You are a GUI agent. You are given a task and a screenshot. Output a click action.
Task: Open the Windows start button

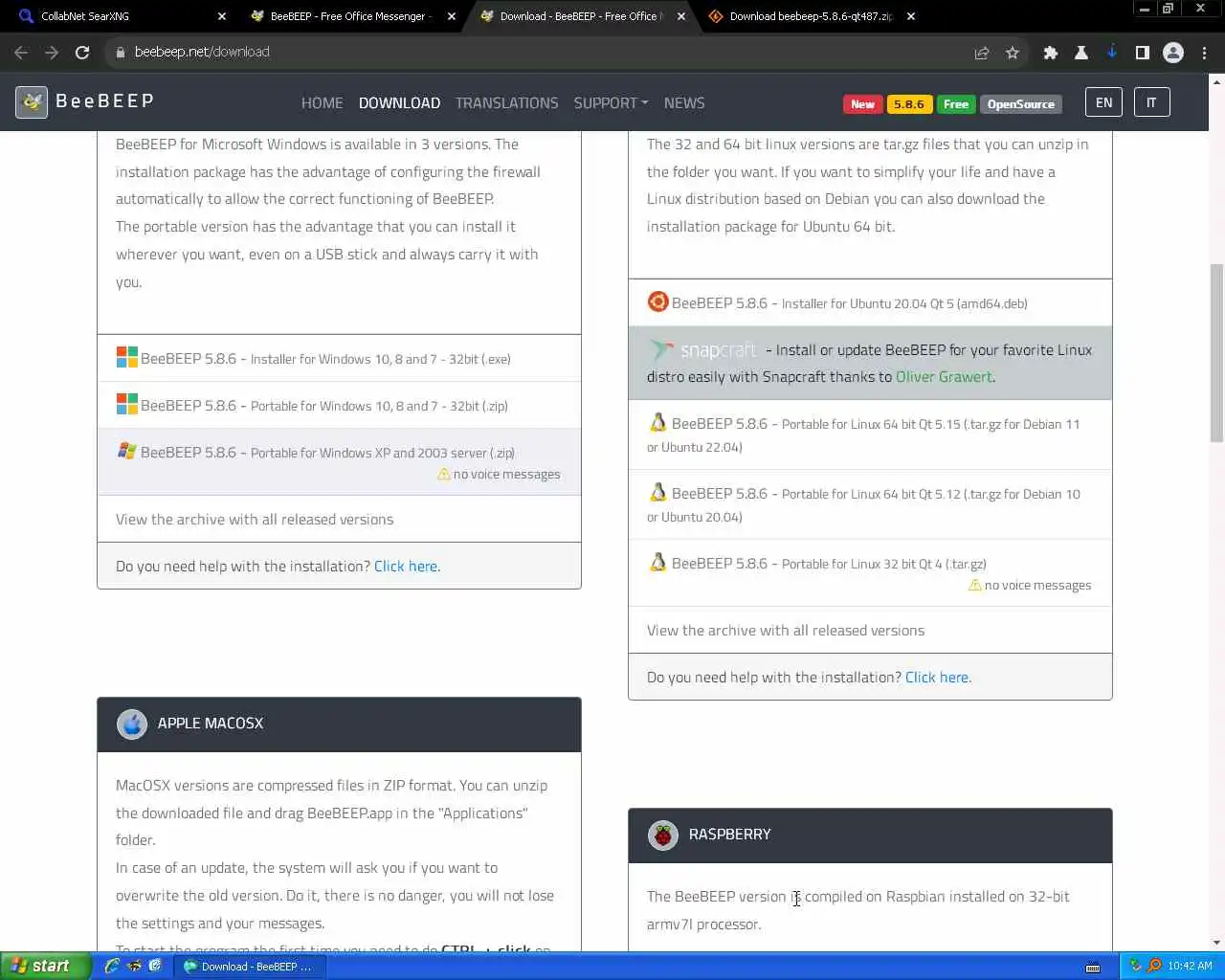[x=46, y=966]
